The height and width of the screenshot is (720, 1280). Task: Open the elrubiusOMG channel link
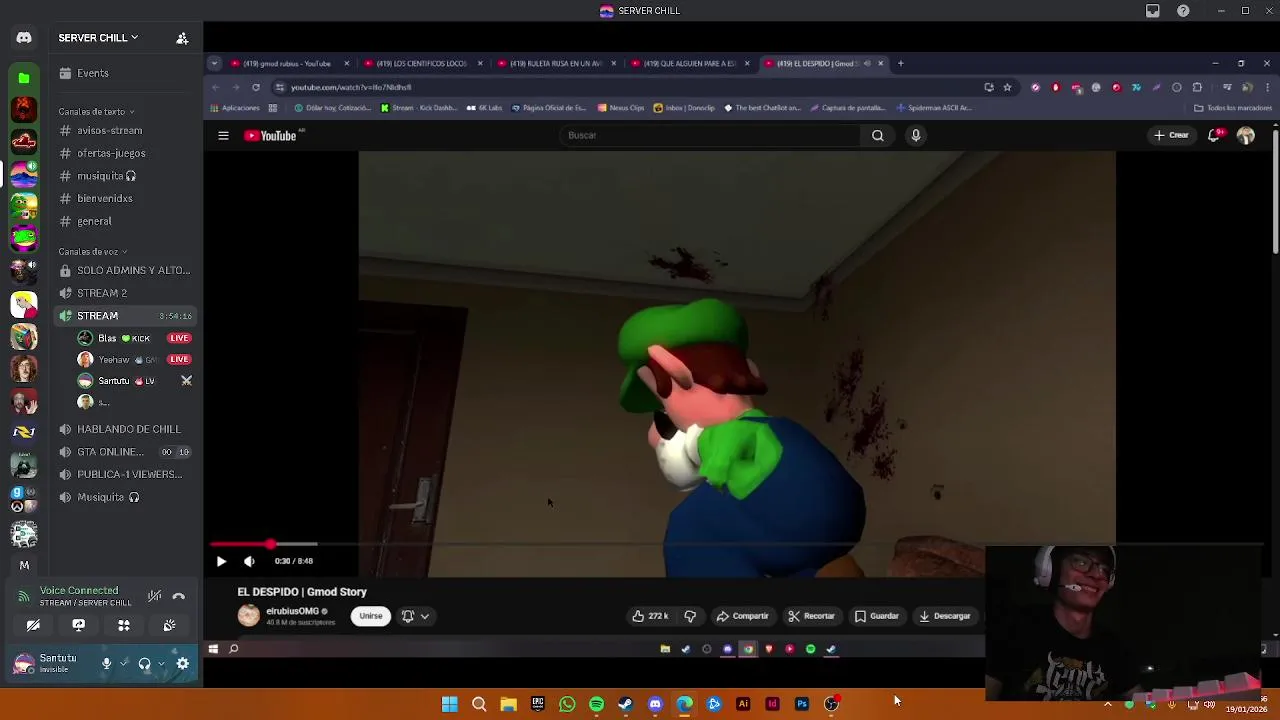(x=292, y=611)
